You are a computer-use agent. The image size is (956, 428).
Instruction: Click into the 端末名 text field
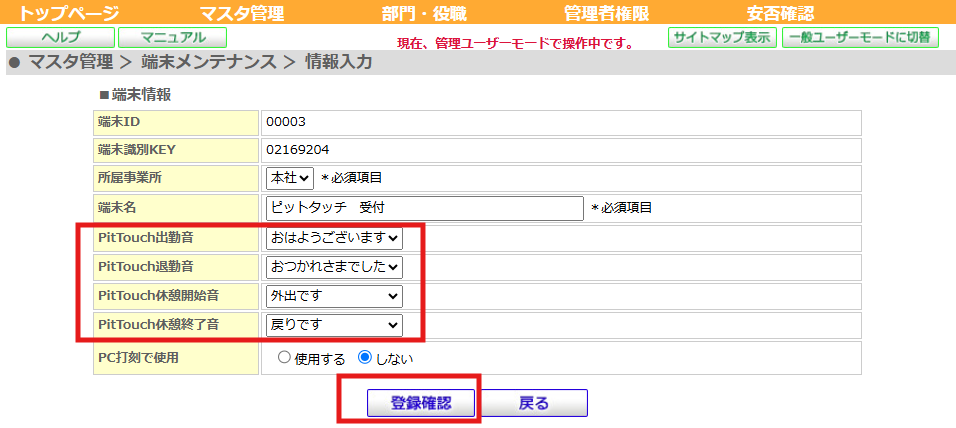coord(424,208)
